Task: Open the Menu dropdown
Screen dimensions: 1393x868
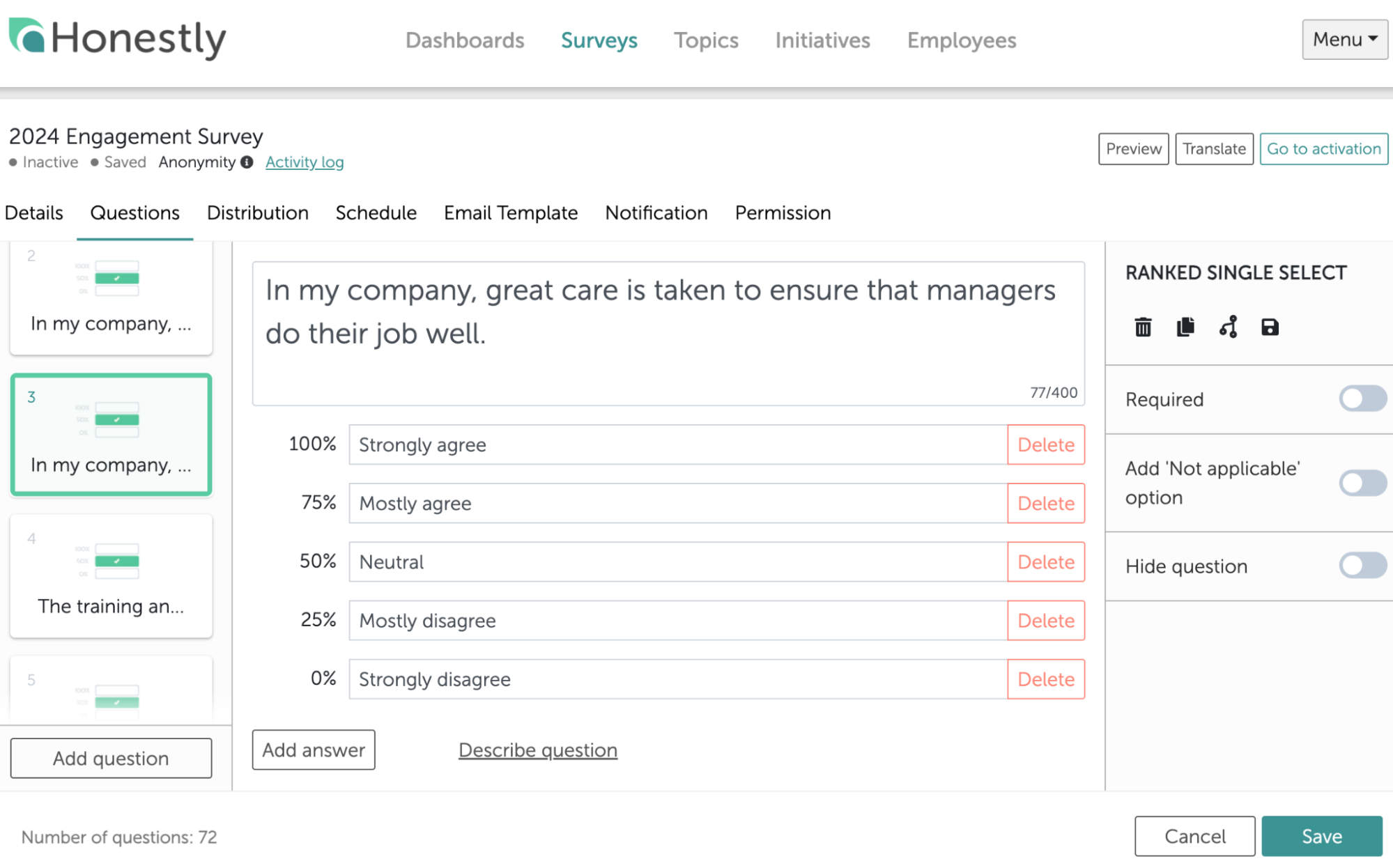Action: click(1344, 40)
